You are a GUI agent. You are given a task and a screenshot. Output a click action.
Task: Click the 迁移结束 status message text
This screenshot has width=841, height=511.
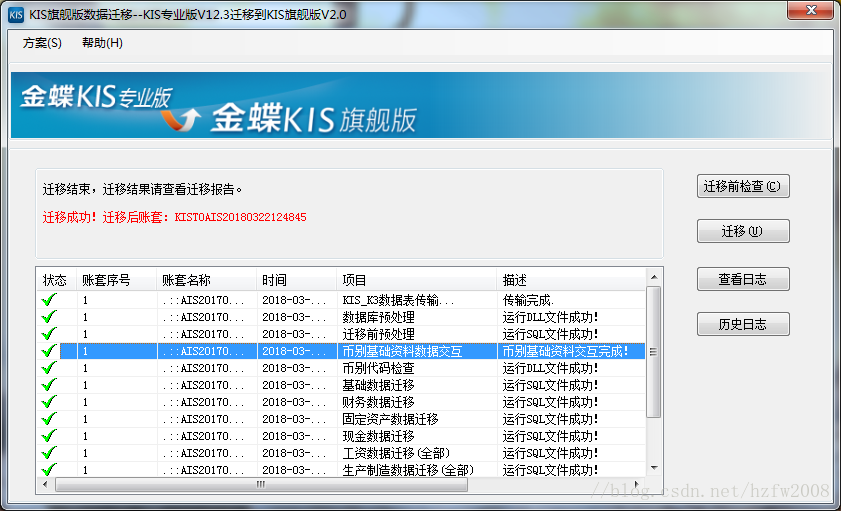pyautogui.click(x=142, y=189)
